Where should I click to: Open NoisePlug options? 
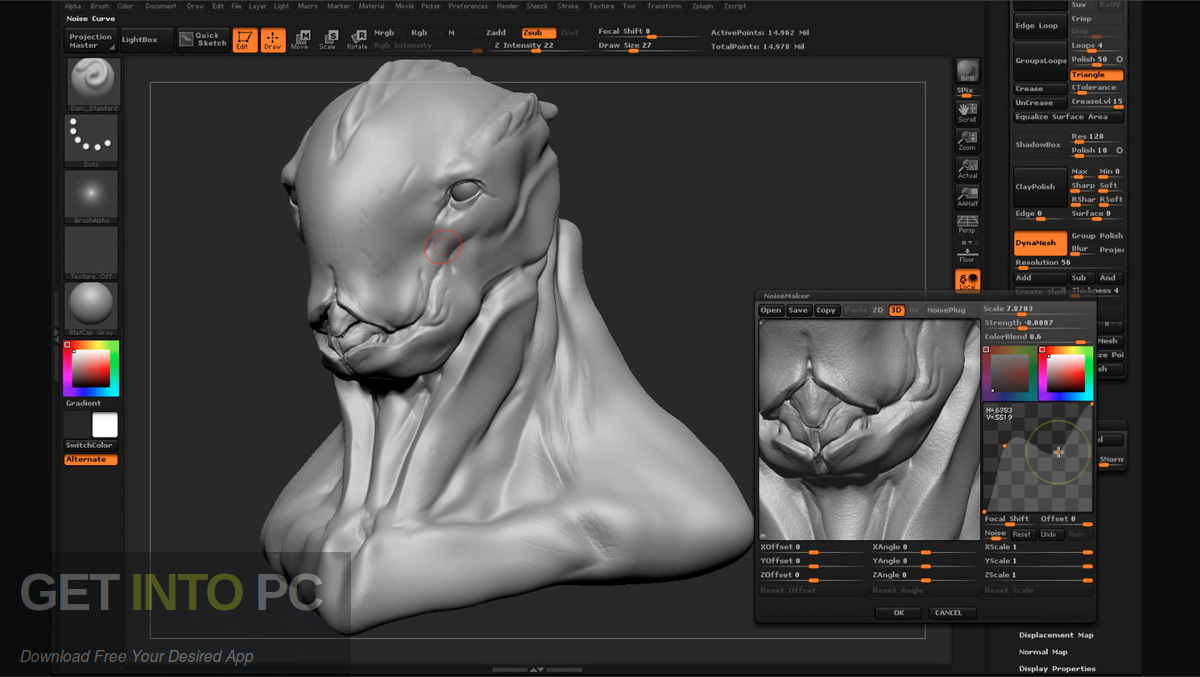pyautogui.click(x=946, y=310)
